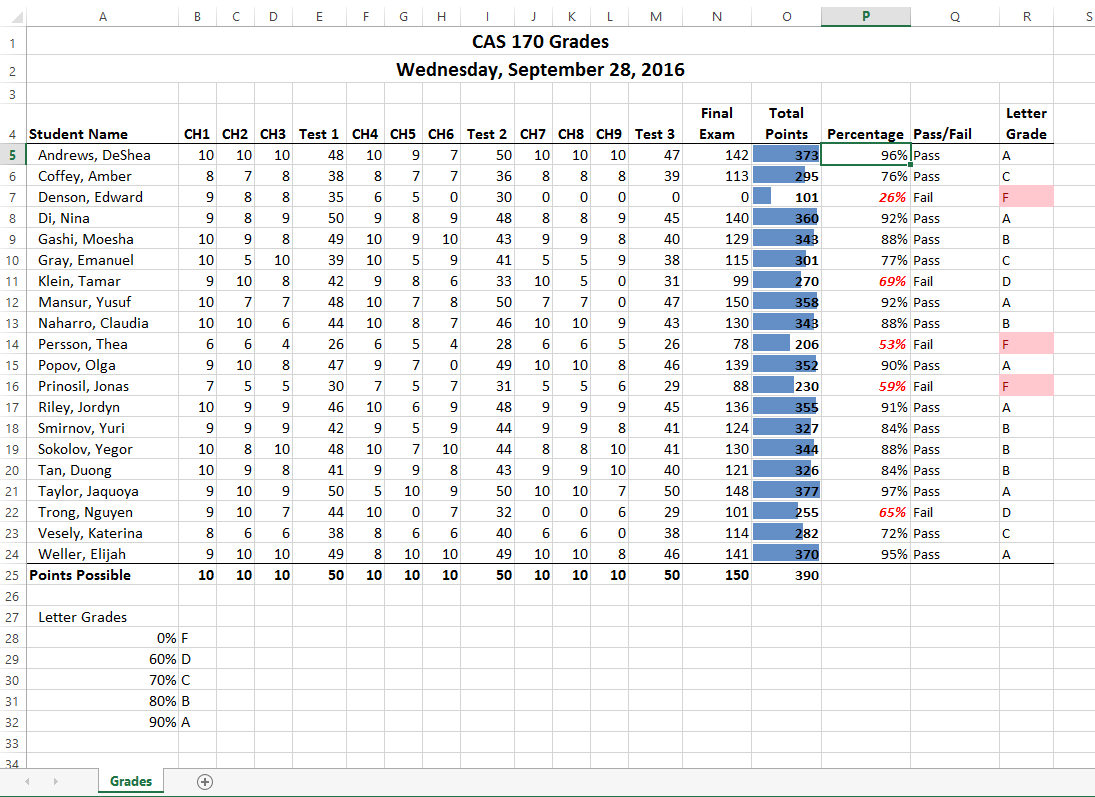Click Fail cell in Trong, Nguyen row
The width and height of the screenshot is (1095, 797).
click(x=955, y=512)
